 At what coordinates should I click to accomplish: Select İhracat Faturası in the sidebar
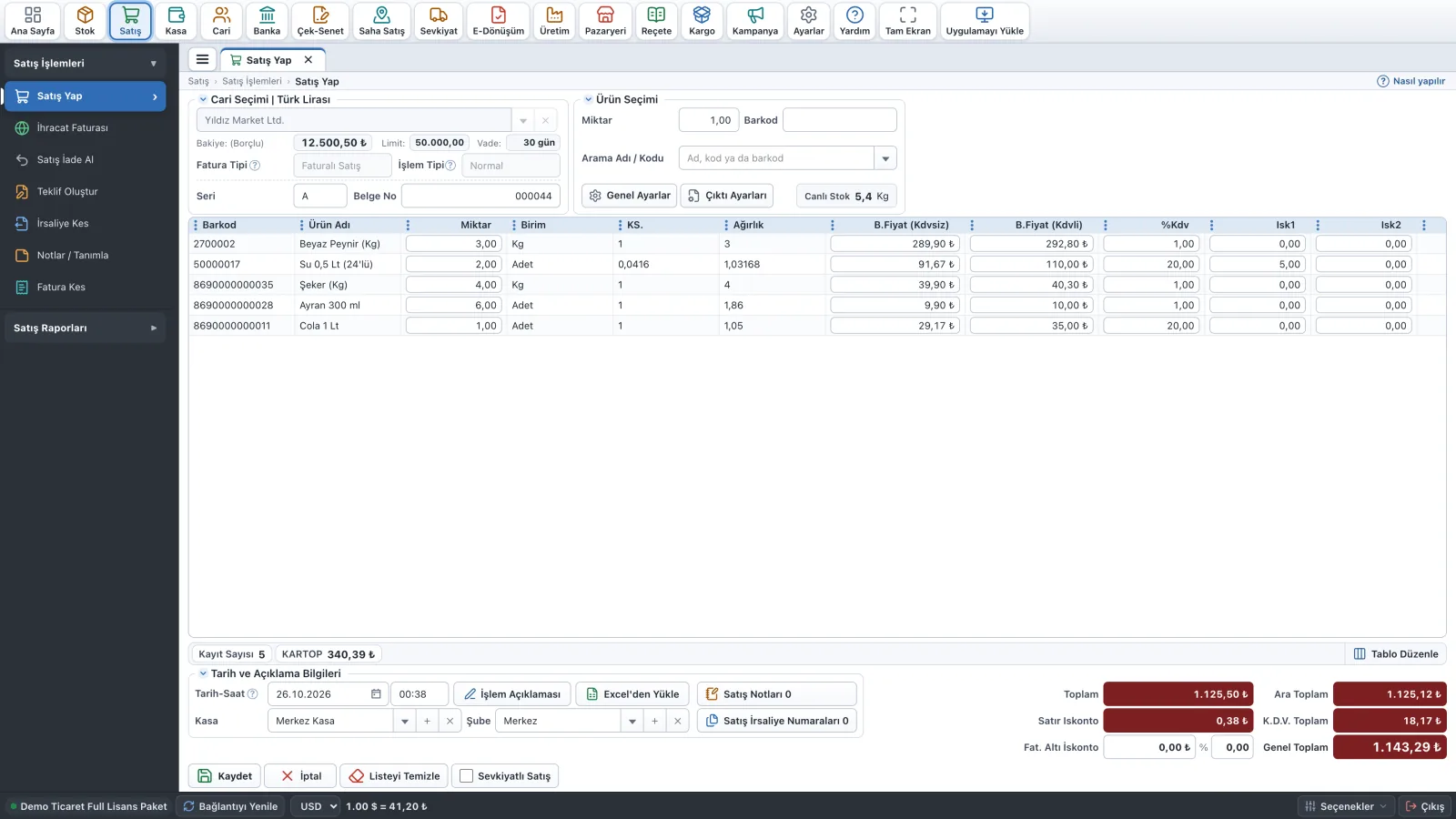point(85,127)
